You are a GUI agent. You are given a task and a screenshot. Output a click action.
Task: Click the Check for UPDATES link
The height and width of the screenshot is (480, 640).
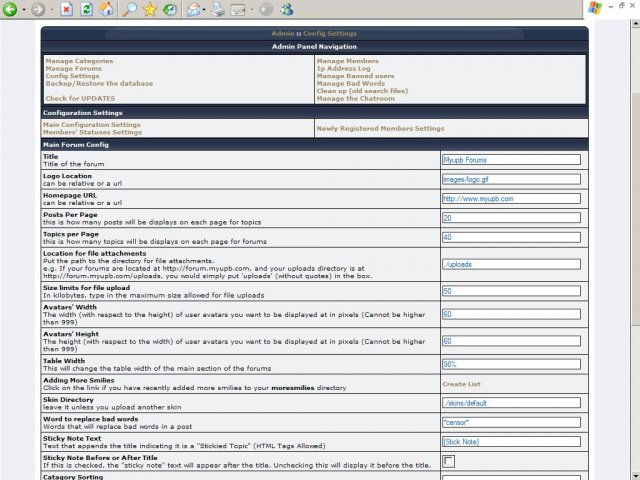coord(80,98)
